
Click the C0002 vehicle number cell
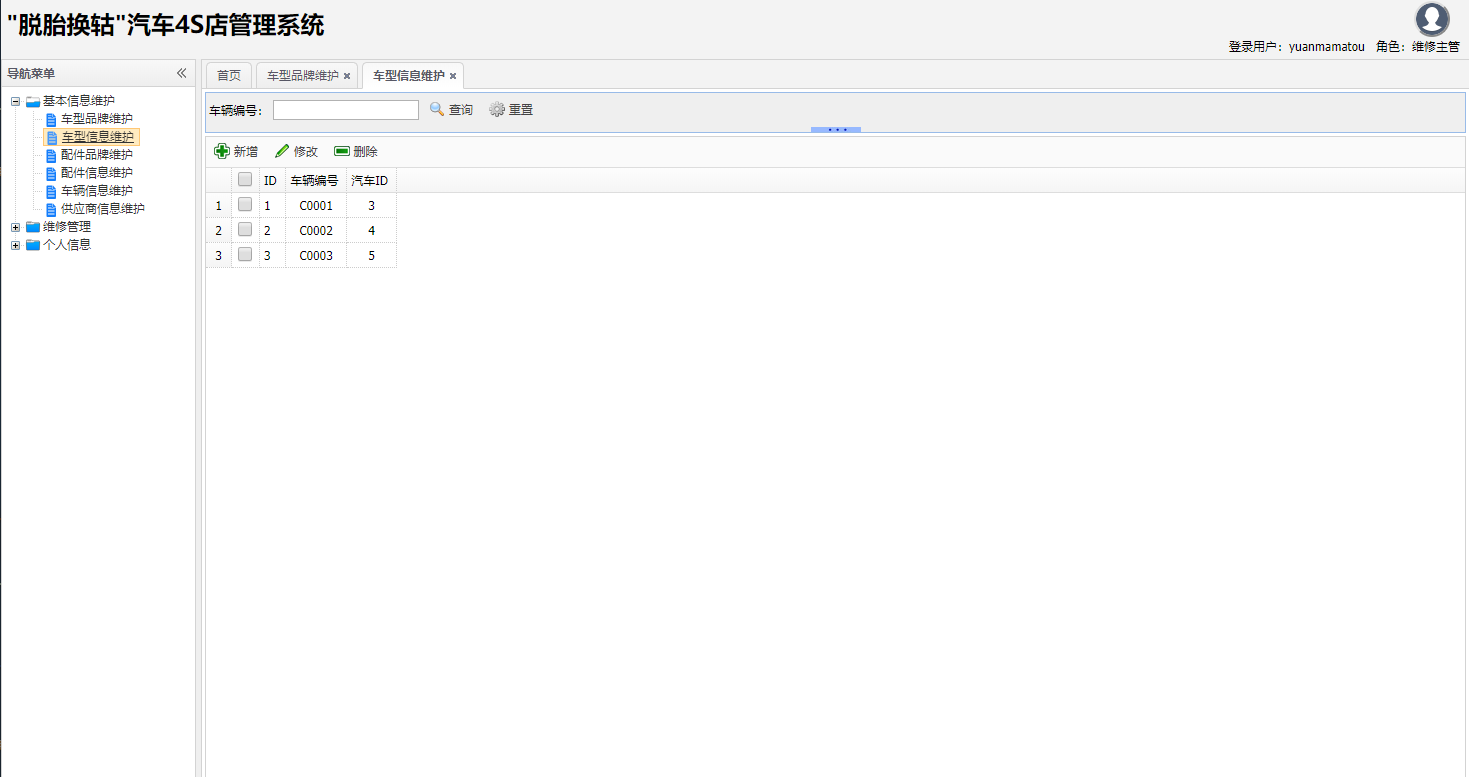pos(316,231)
